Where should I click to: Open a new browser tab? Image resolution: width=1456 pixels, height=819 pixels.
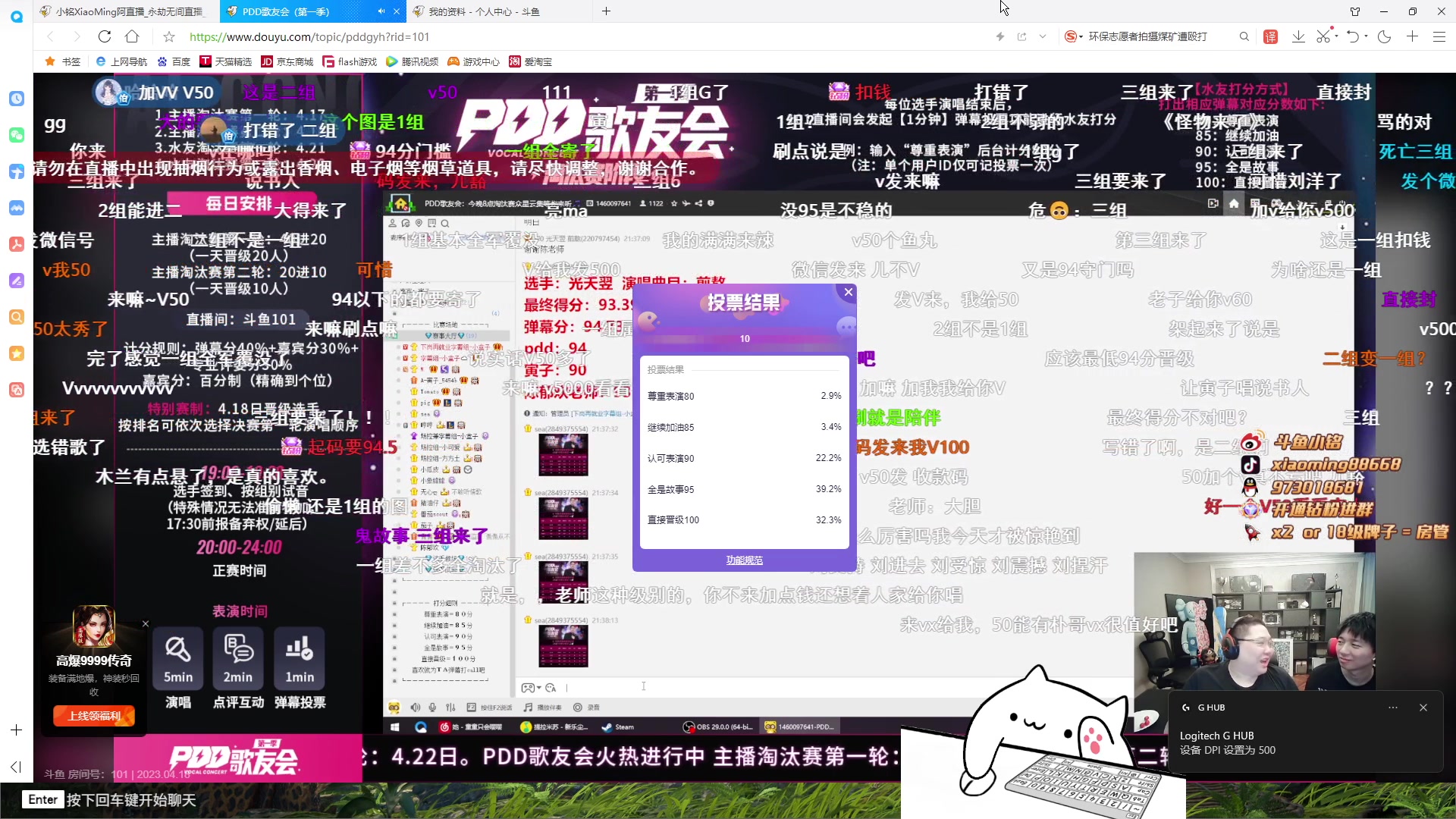coord(606,11)
